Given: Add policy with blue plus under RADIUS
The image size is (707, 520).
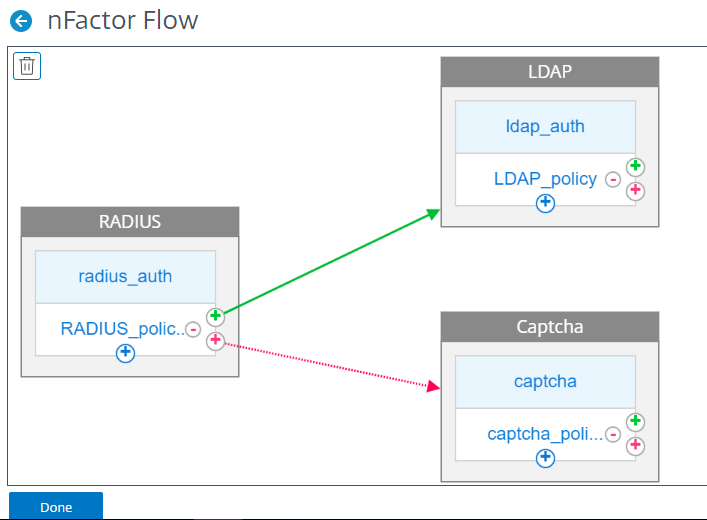Looking at the screenshot, I should tap(125, 353).
